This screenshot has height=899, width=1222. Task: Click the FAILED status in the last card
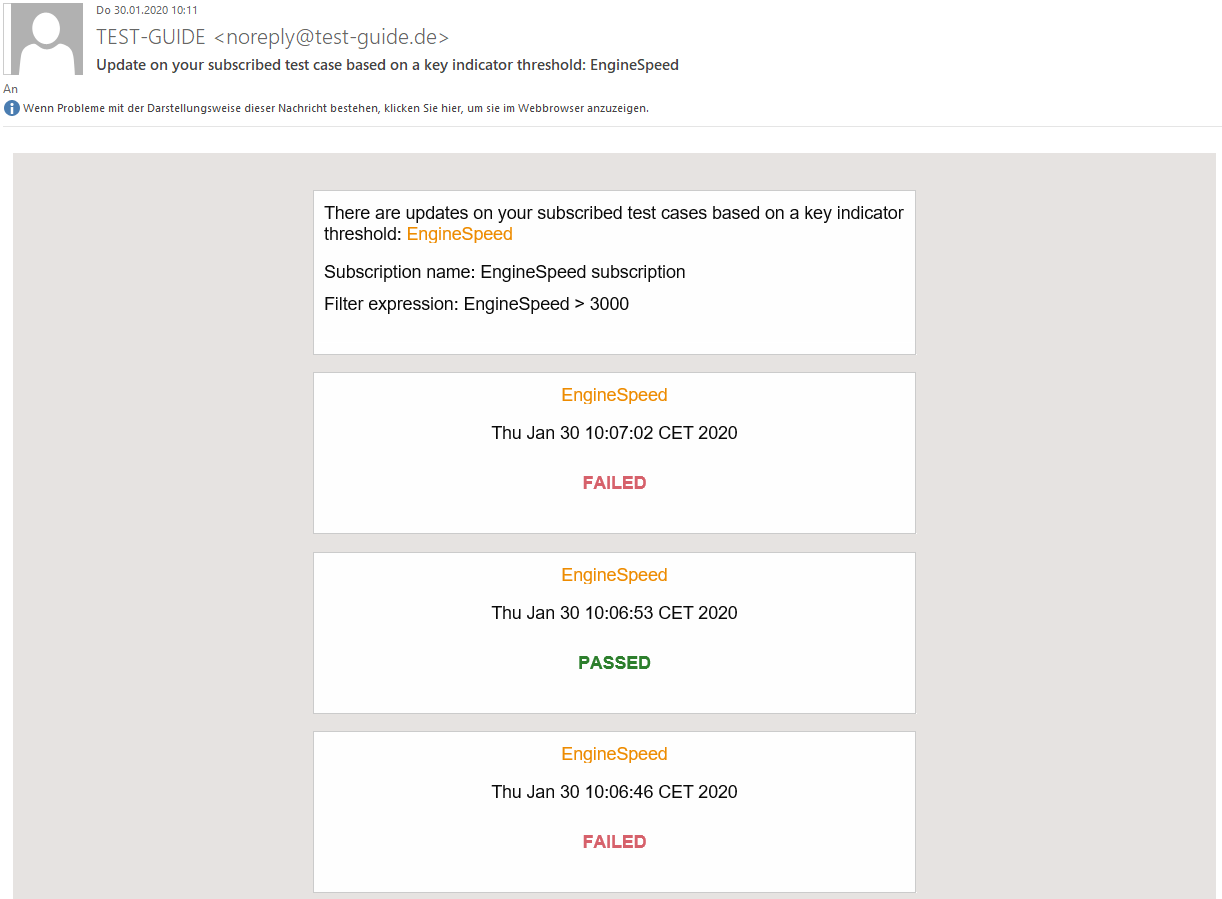(614, 841)
